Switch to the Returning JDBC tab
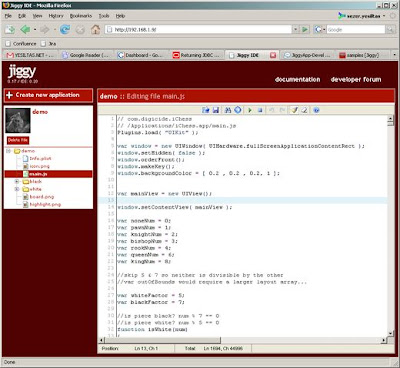This screenshot has width=400, height=368. pos(197,55)
